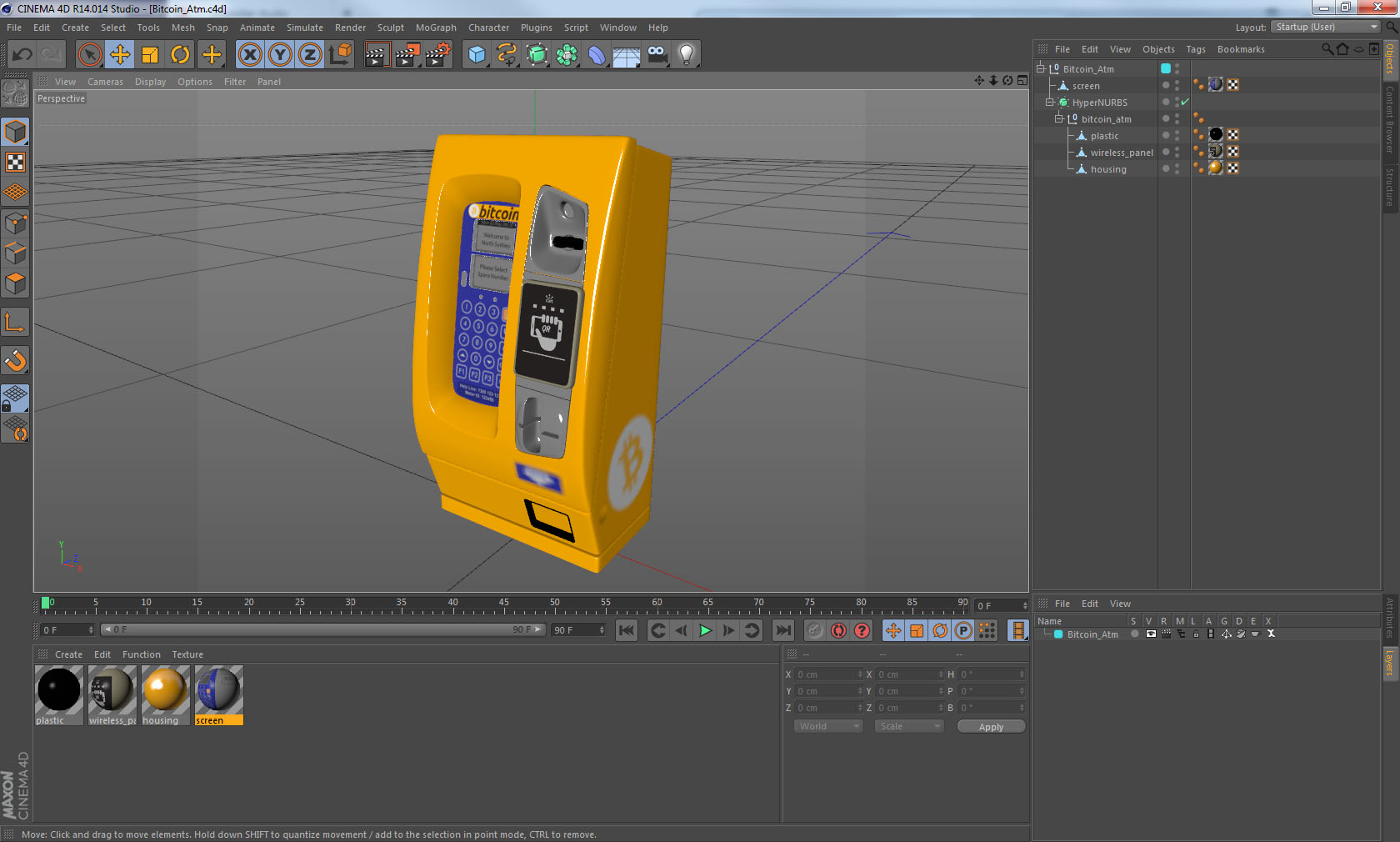
Task: Toggle X axis lock
Action: [x=250, y=55]
